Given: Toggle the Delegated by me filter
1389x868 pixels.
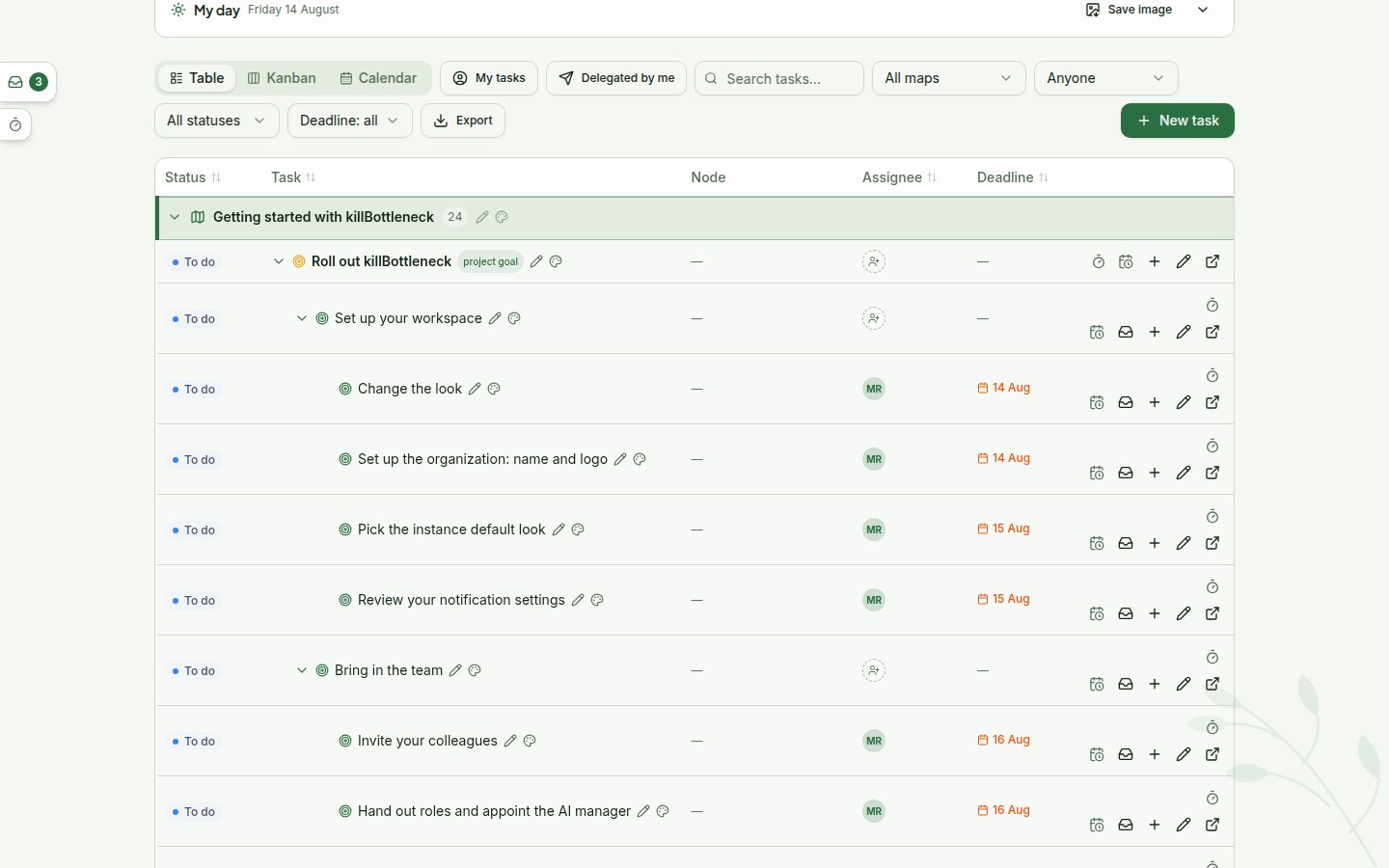Looking at the screenshot, I should pos(616,78).
